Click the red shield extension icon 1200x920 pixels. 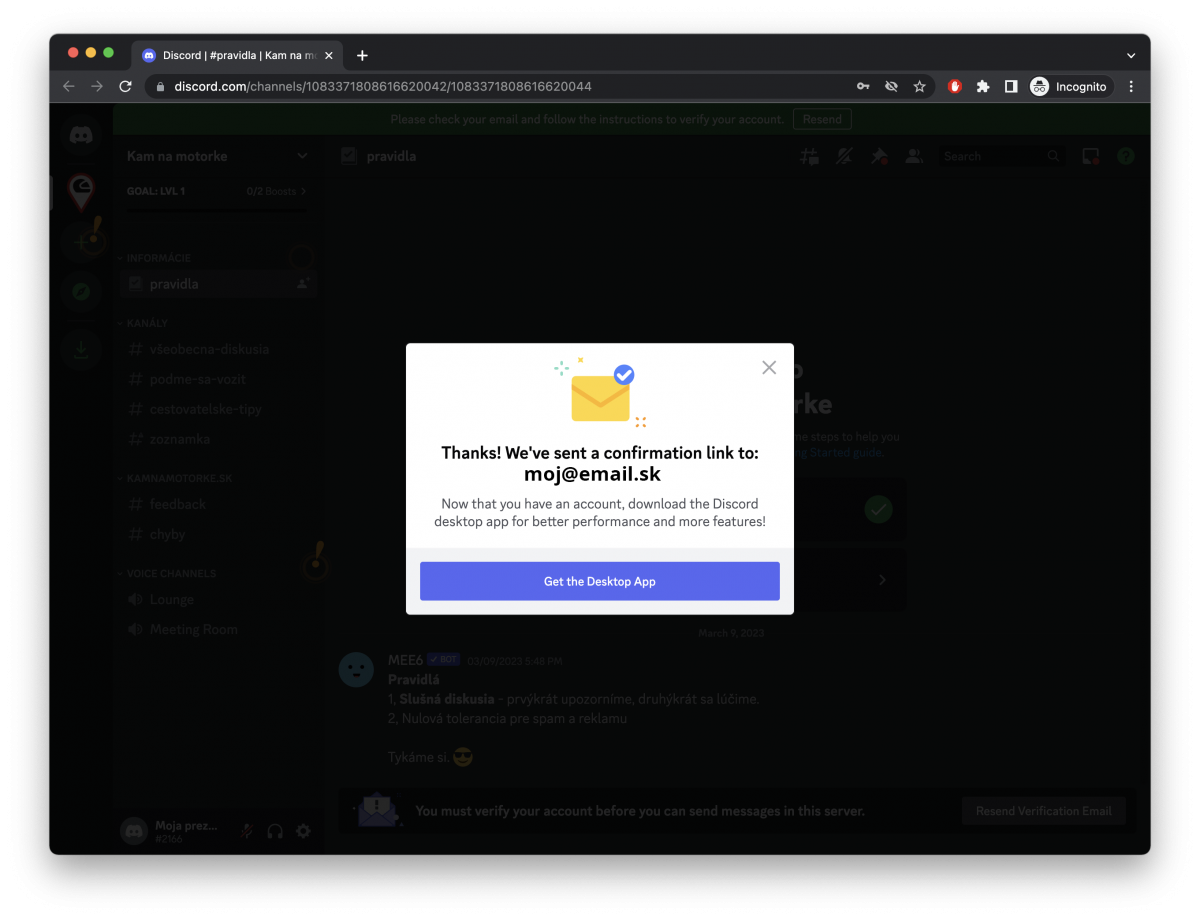coord(955,86)
